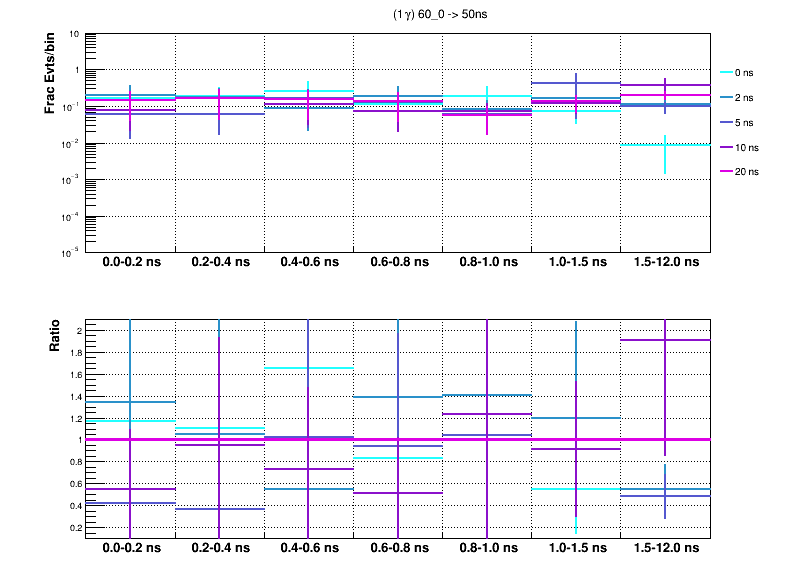The image size is (796, 572).
Task: Click the '0.6-0.8 ns' label under upper plot
Action: click(x=398, y=263)
